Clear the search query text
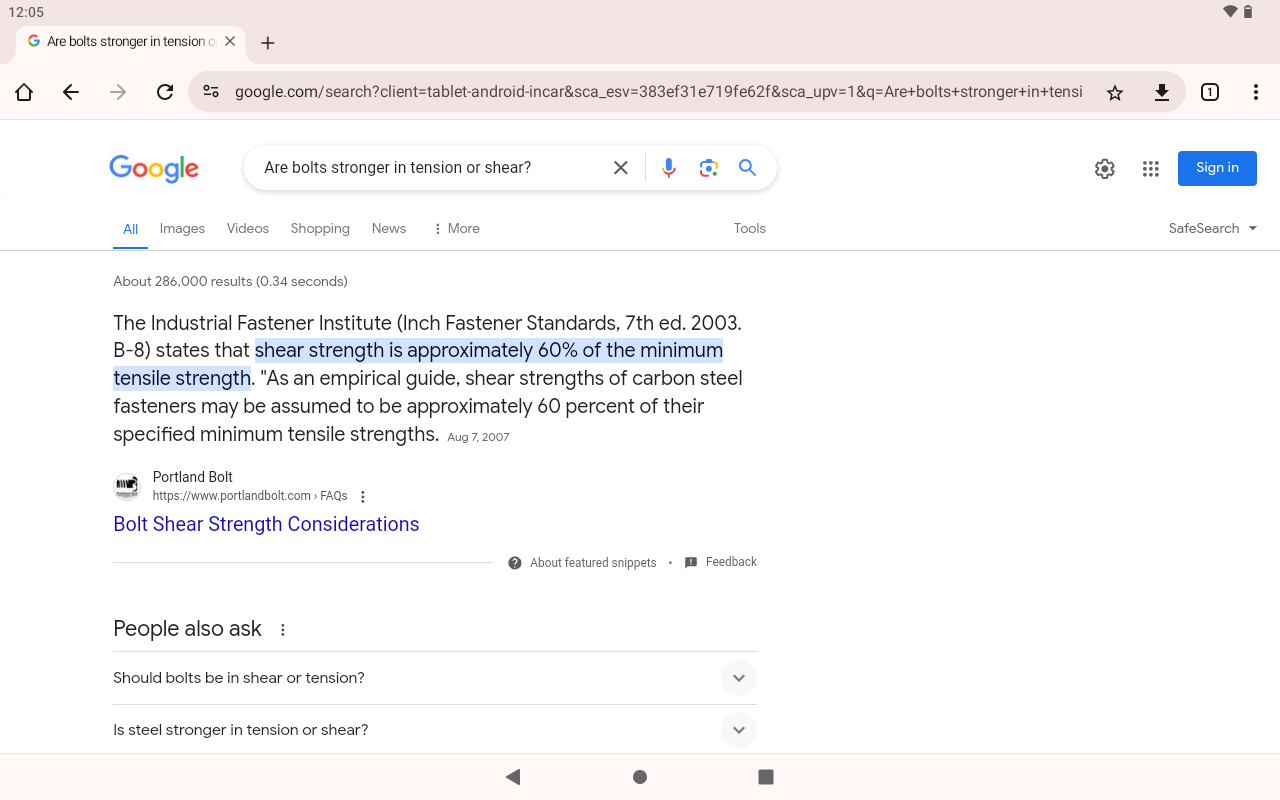 pos(621,168)
